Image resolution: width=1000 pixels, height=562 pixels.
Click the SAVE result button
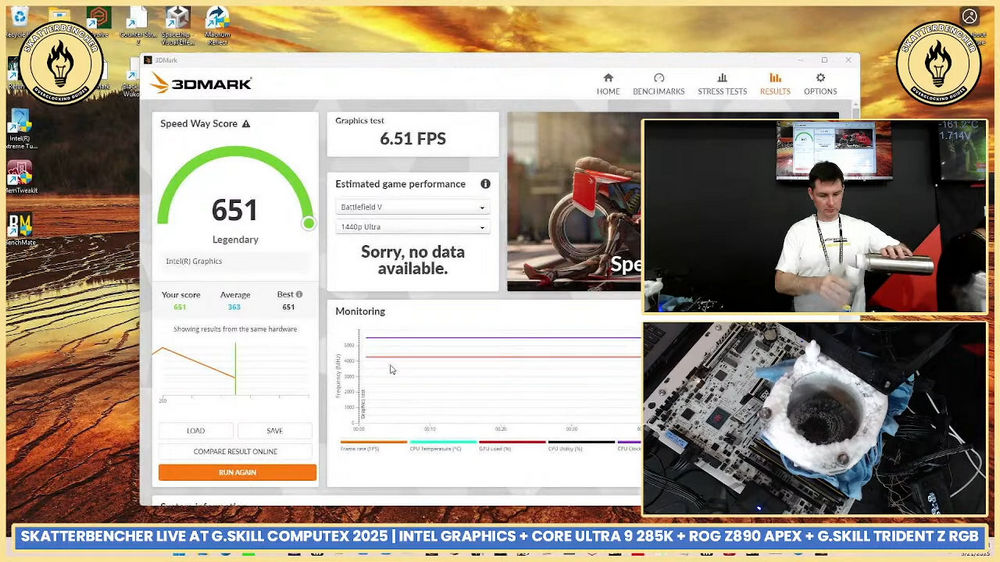(275, 431)
